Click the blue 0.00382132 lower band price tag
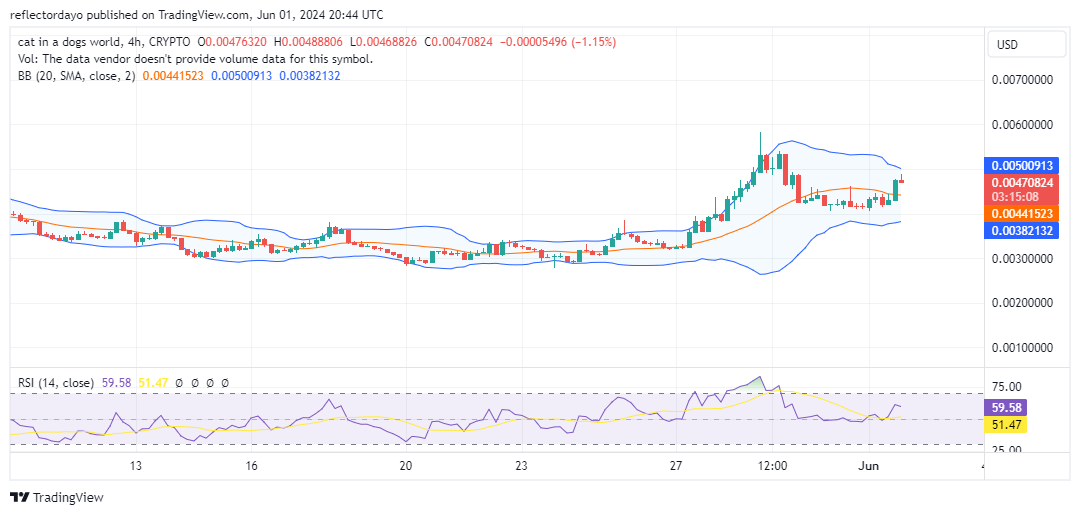 click(1021, 231)
